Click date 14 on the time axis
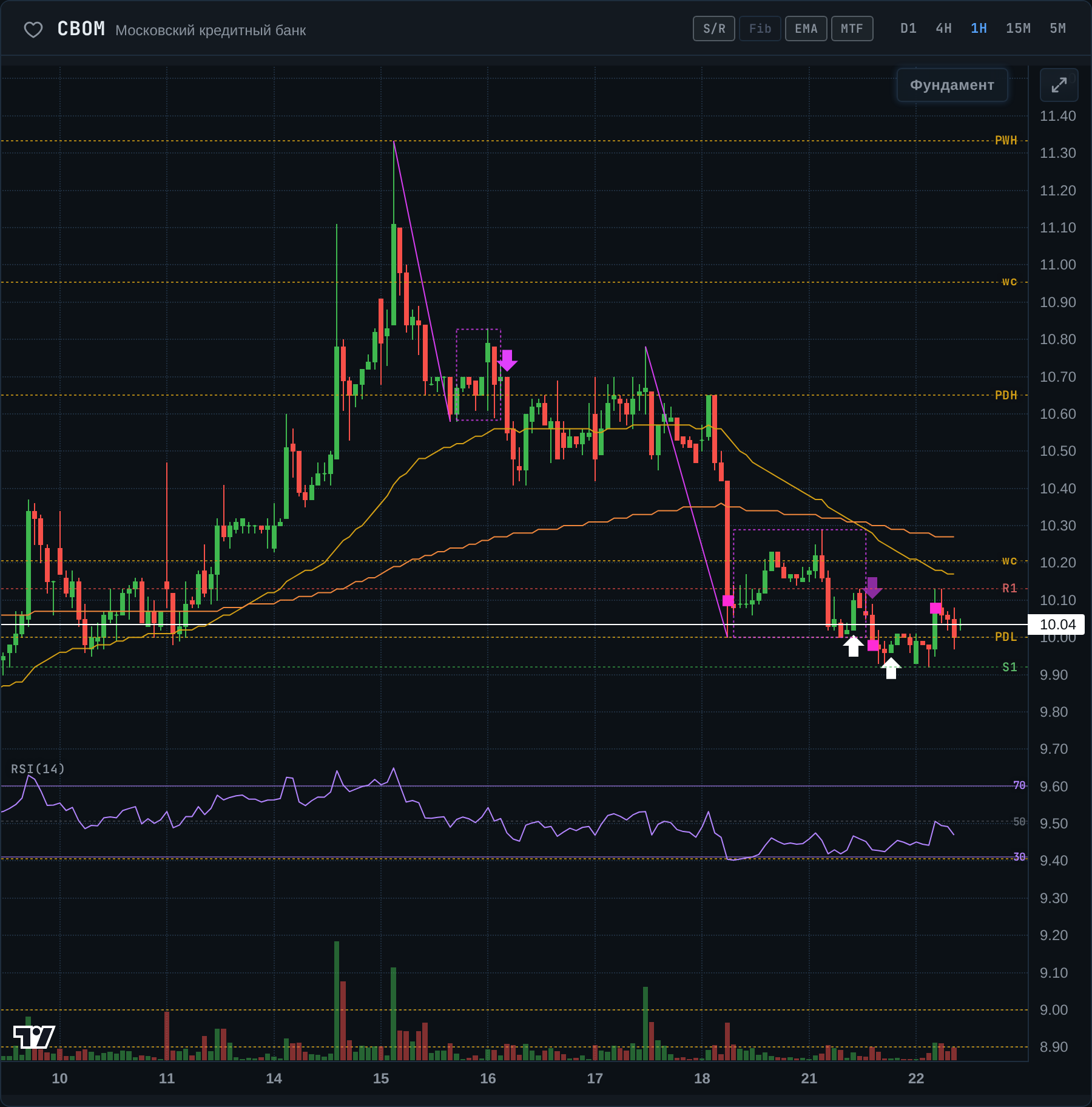This screenshot has height=1107, width=1092. pyautogui.click(x=274, y=1078)
